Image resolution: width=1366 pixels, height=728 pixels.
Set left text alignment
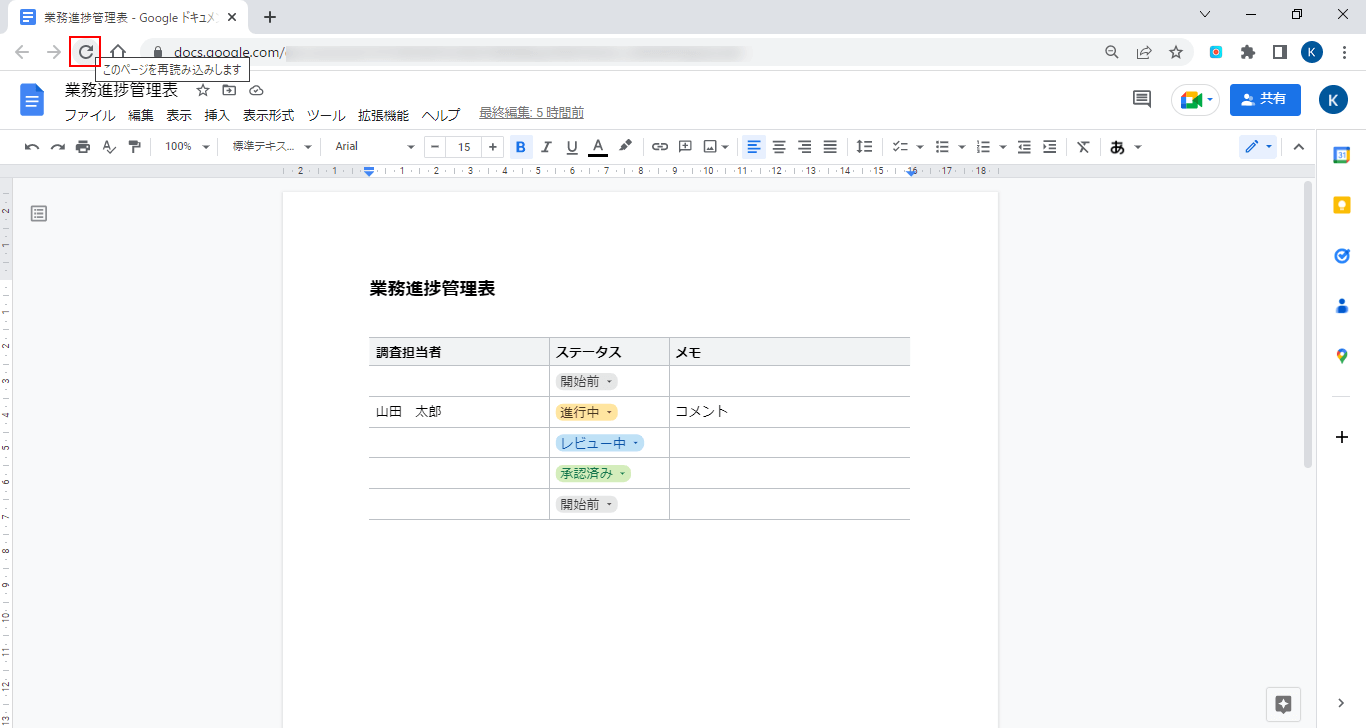click(754, 147)
